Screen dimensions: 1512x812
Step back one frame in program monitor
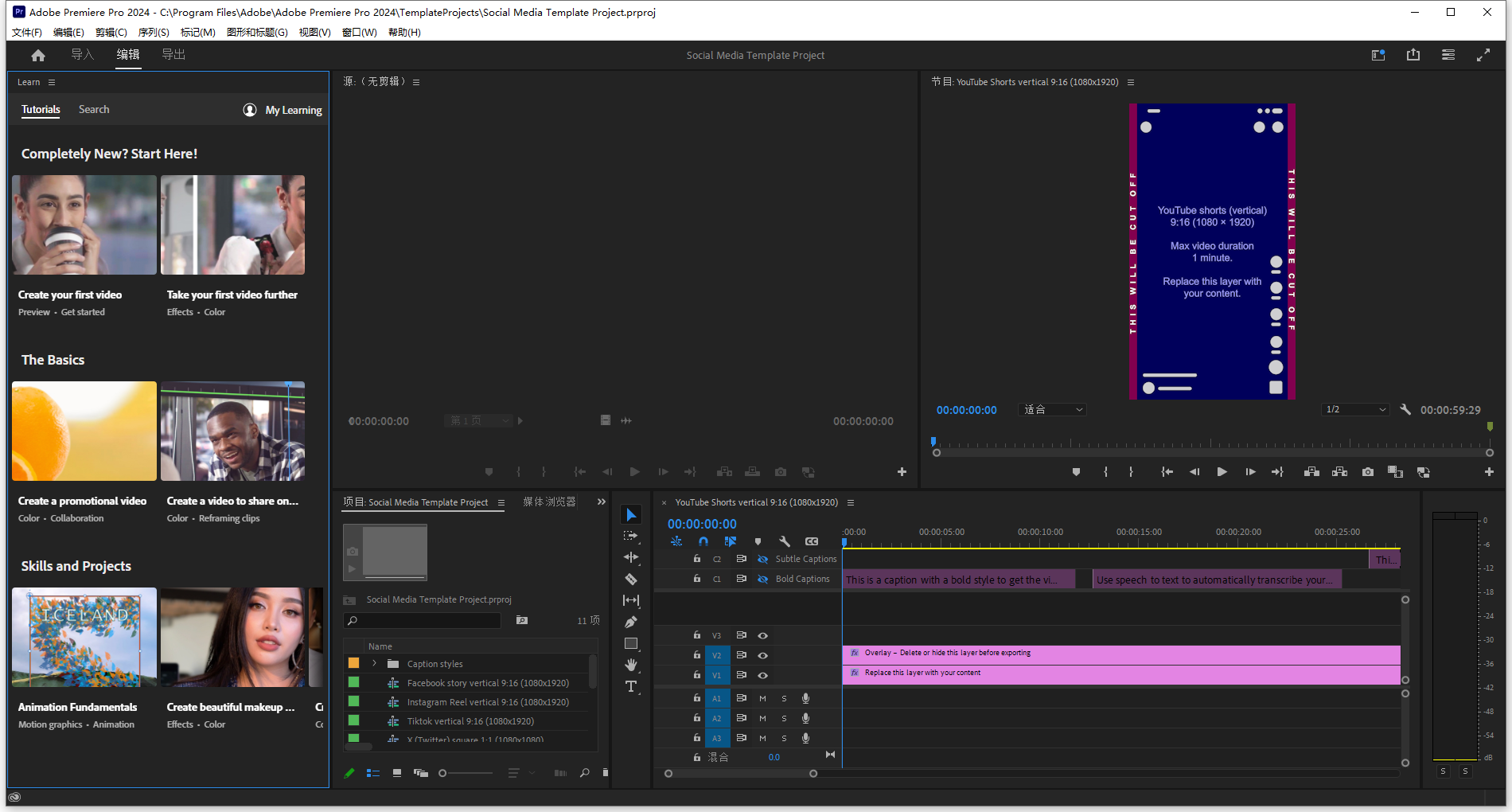point(1194,472)
